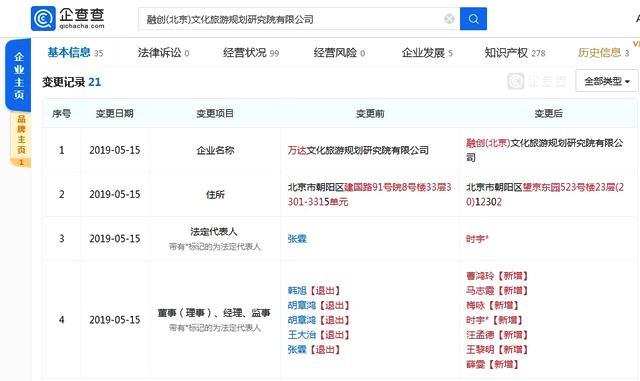Screen dimensions: 640x381
Task: Expand the 全部类型 filter dropdown
Action: [607, 81]
